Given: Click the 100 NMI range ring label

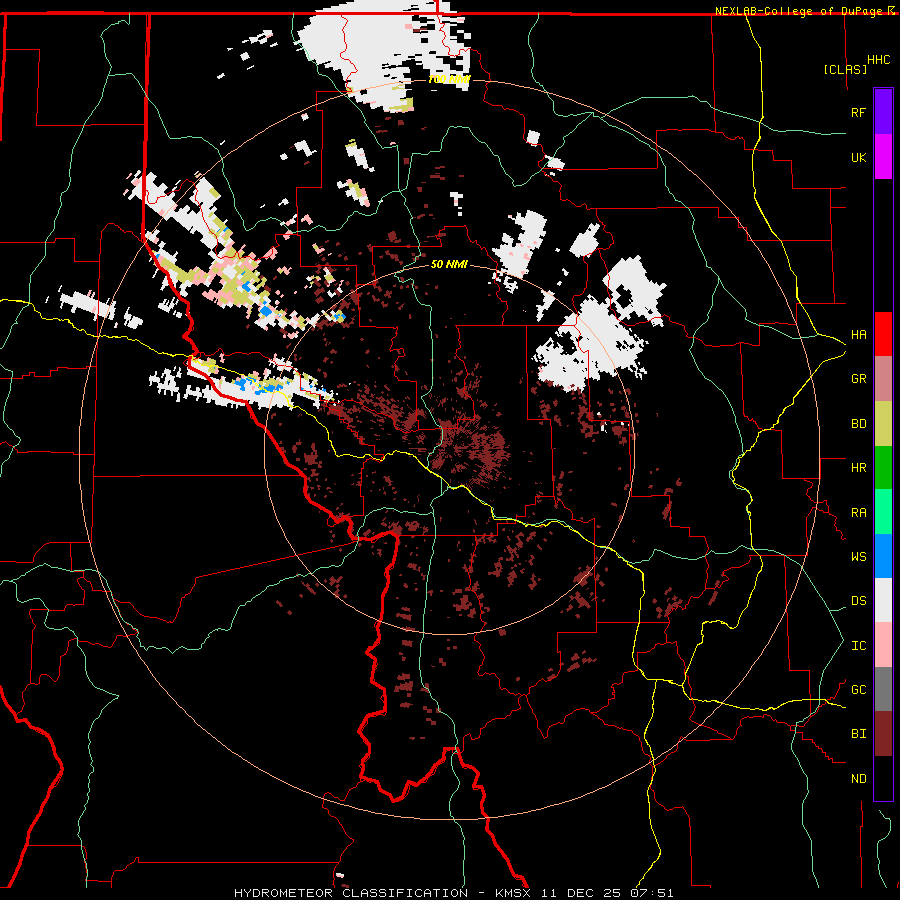Looking at the screenshot, I should (x=449, y=80).
